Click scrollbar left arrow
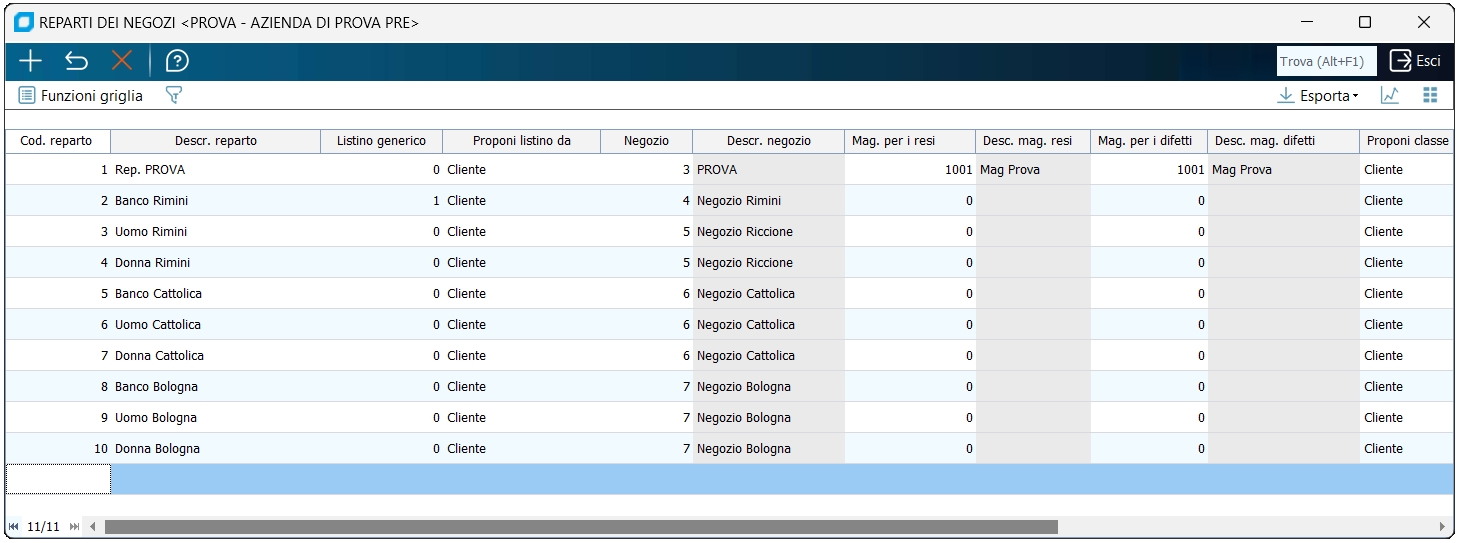 [92, 526]
